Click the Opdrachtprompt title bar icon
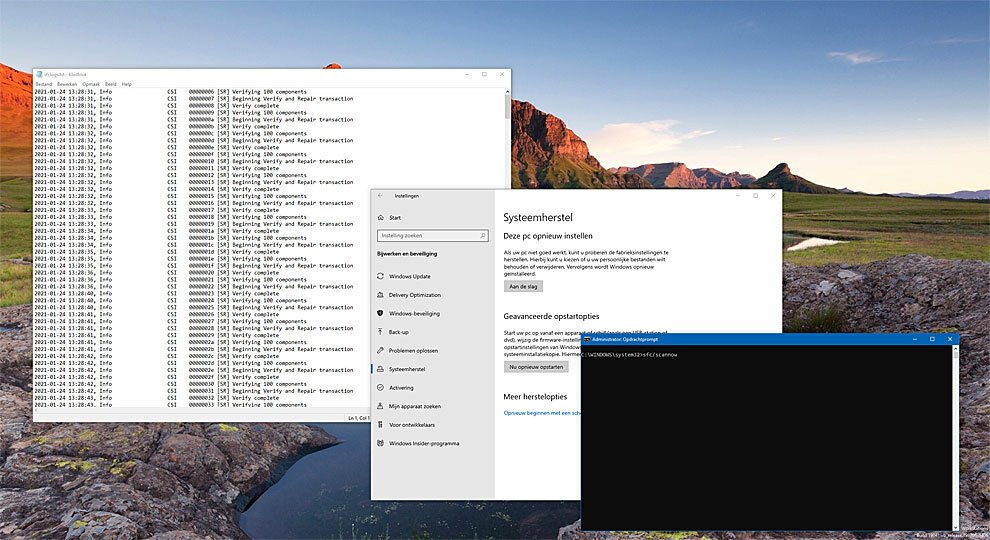 click(587, 339)
